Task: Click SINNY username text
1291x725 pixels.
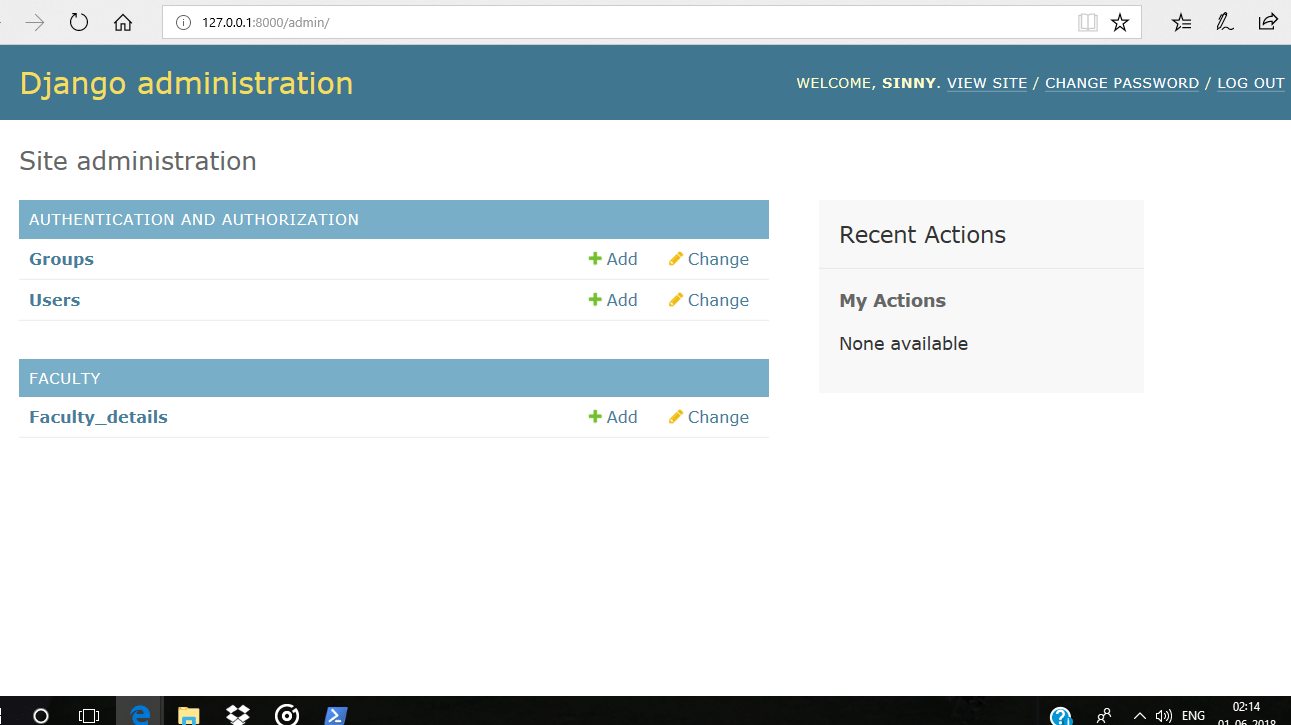Action: [x=908, y=83]
